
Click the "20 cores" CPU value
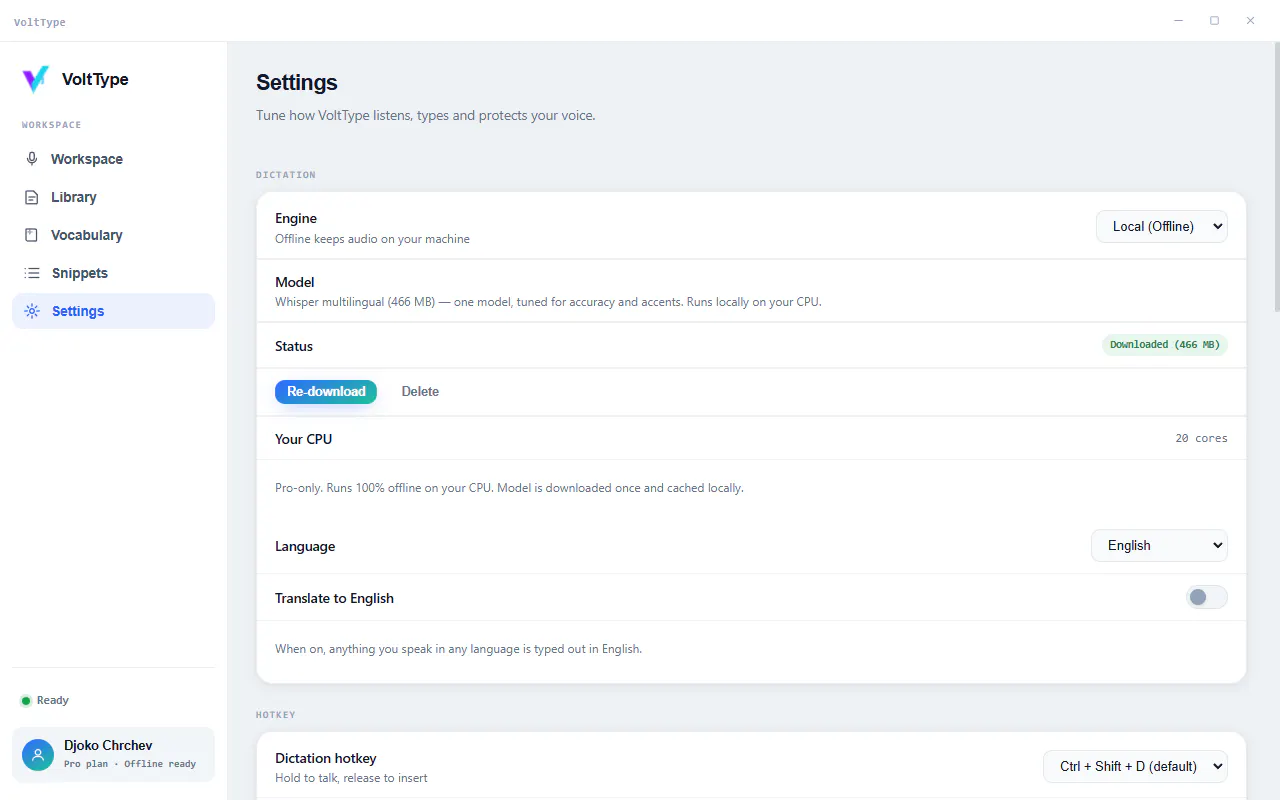coord(1201,438)
